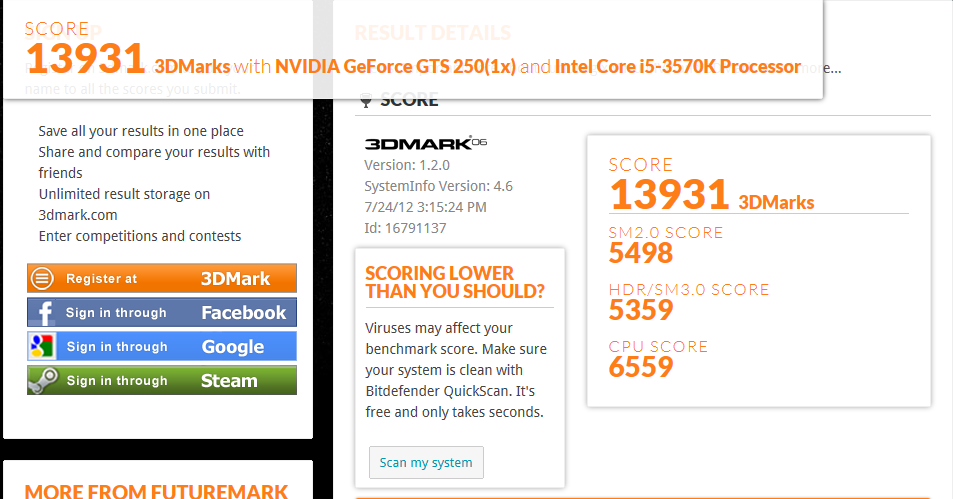Click the Google logo icon
953x499 pixels.
coord(42,346)
